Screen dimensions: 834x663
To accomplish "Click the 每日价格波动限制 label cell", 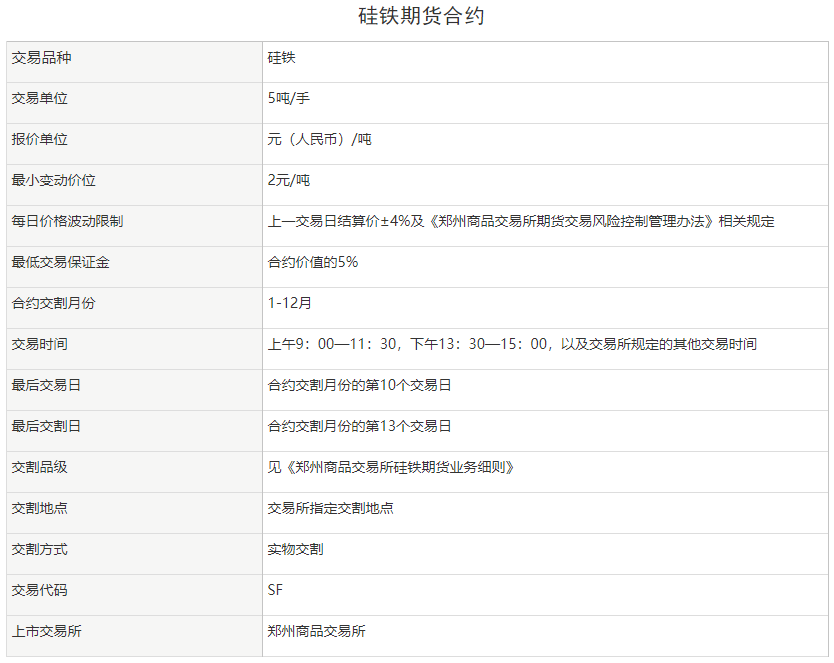I will pyautogui.click(x=67, y=222).
